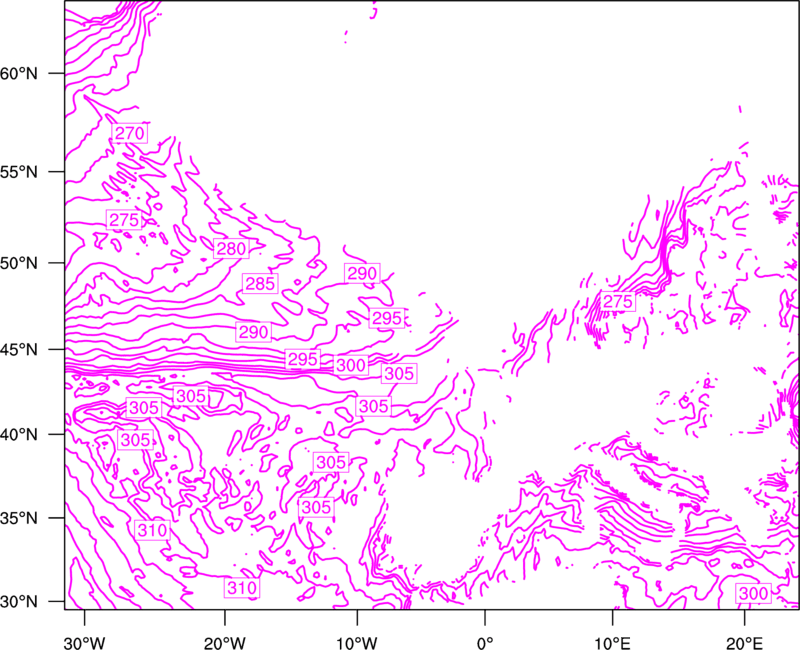This screenshot has width=800, height=650.
Task: Select the 45°N latitude axis label
Action: point(19,349)
